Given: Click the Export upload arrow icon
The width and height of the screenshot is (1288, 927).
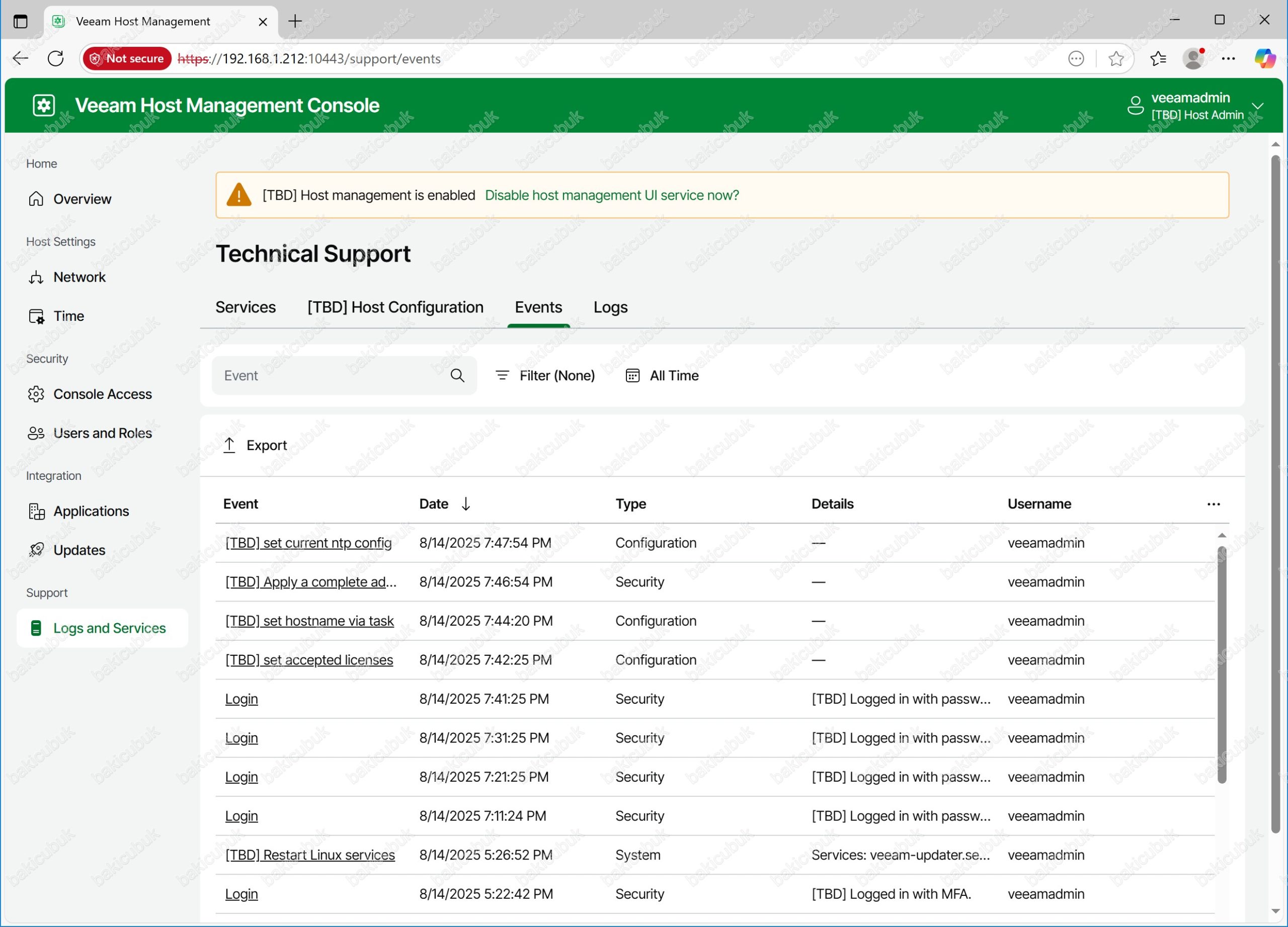Looking at the screenshot, I should tap(229, 445).
